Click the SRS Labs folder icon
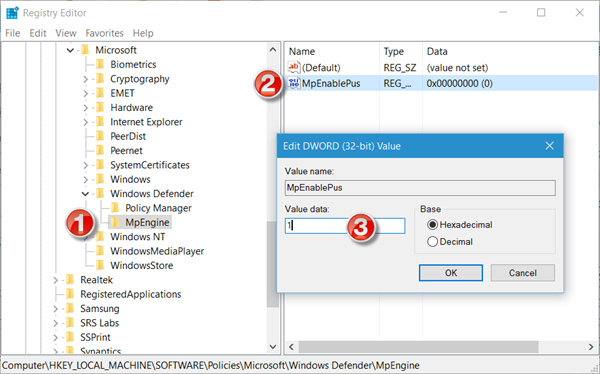 (x=70, y=323)
